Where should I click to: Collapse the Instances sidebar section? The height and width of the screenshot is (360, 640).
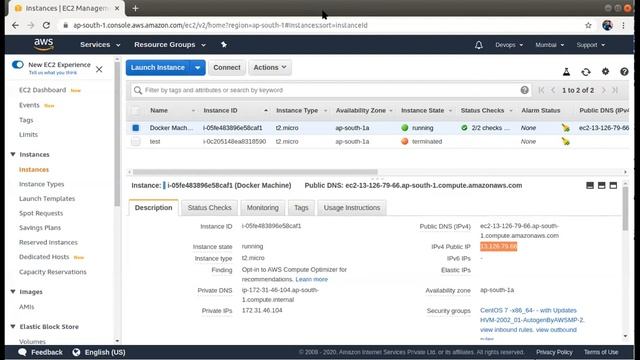pyautogui.click(x=13, y=154)
